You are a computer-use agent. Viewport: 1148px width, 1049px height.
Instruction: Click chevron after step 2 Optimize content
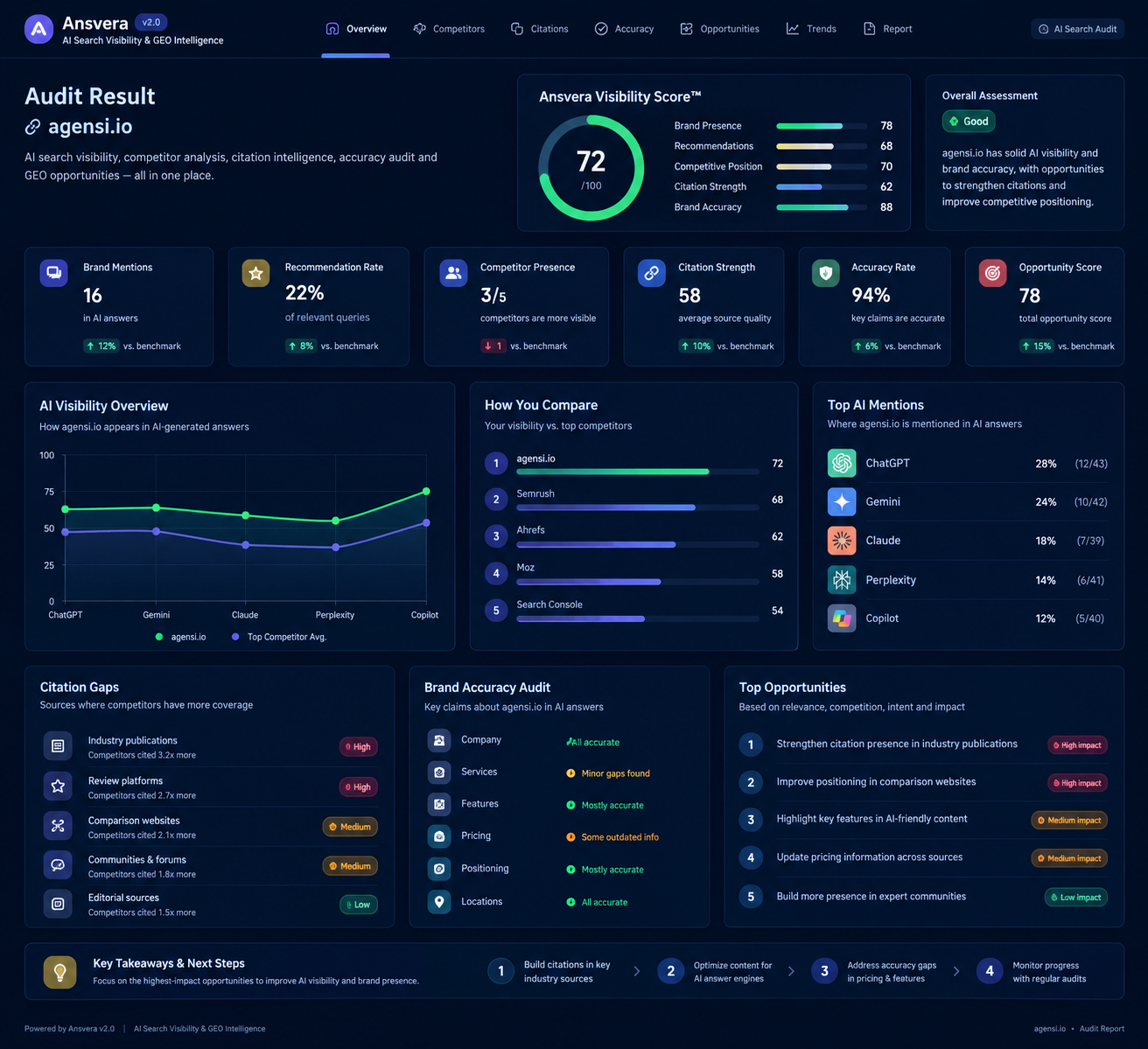(x=791, y=971)
